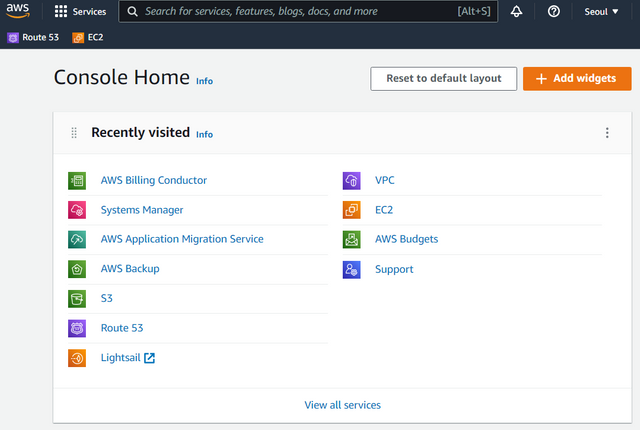Open the AWS Backup service icon
Viewport: 640px width, 430px height.
click(x=77, y=269)
